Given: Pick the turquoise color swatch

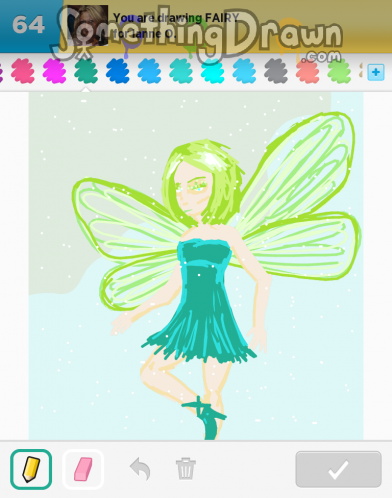Looking at the screenshot, I should pyautogui.click(x=181, y=71).
